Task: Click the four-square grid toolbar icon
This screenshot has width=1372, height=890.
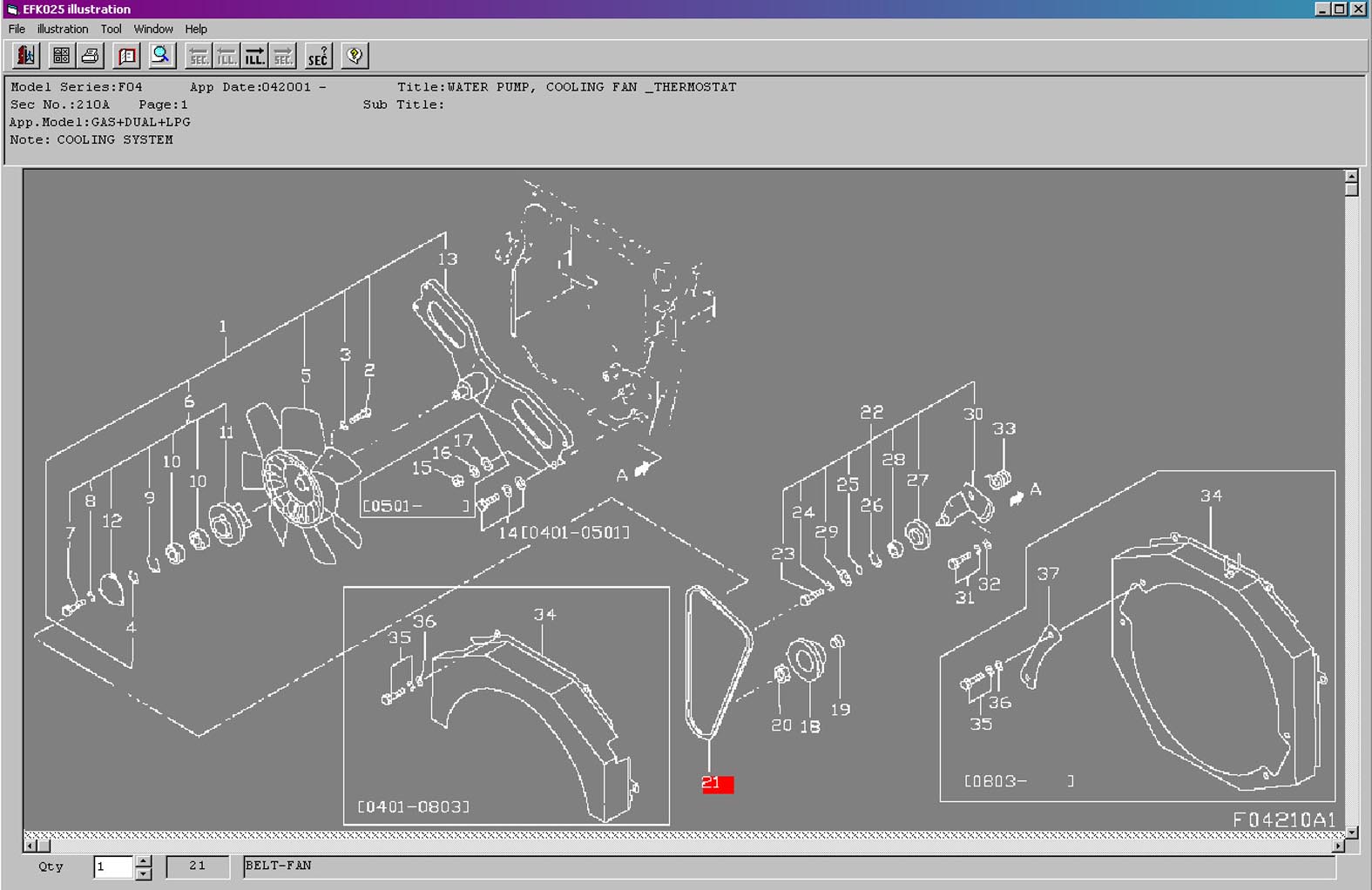Action: pos(61,57)
